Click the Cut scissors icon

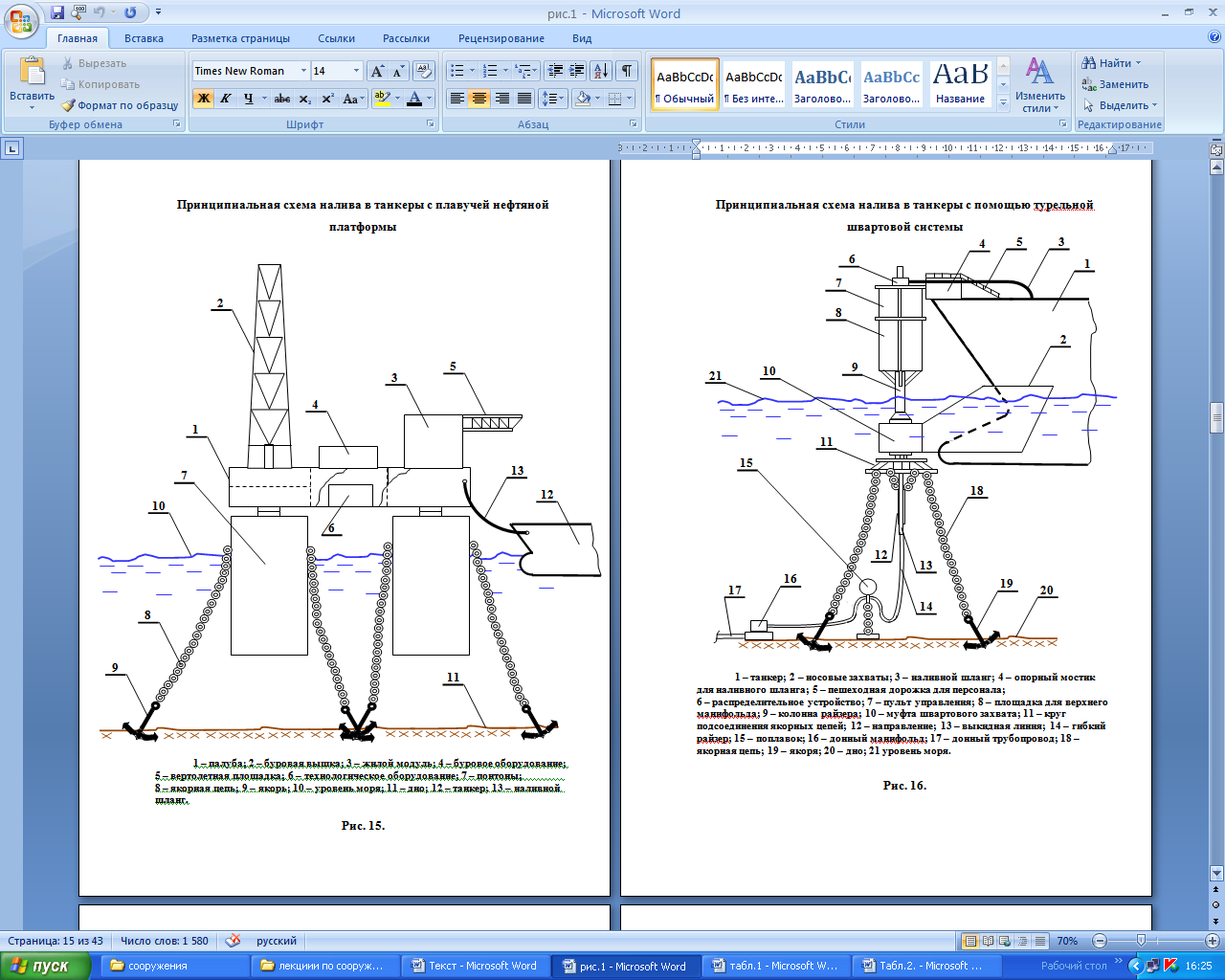68,63
